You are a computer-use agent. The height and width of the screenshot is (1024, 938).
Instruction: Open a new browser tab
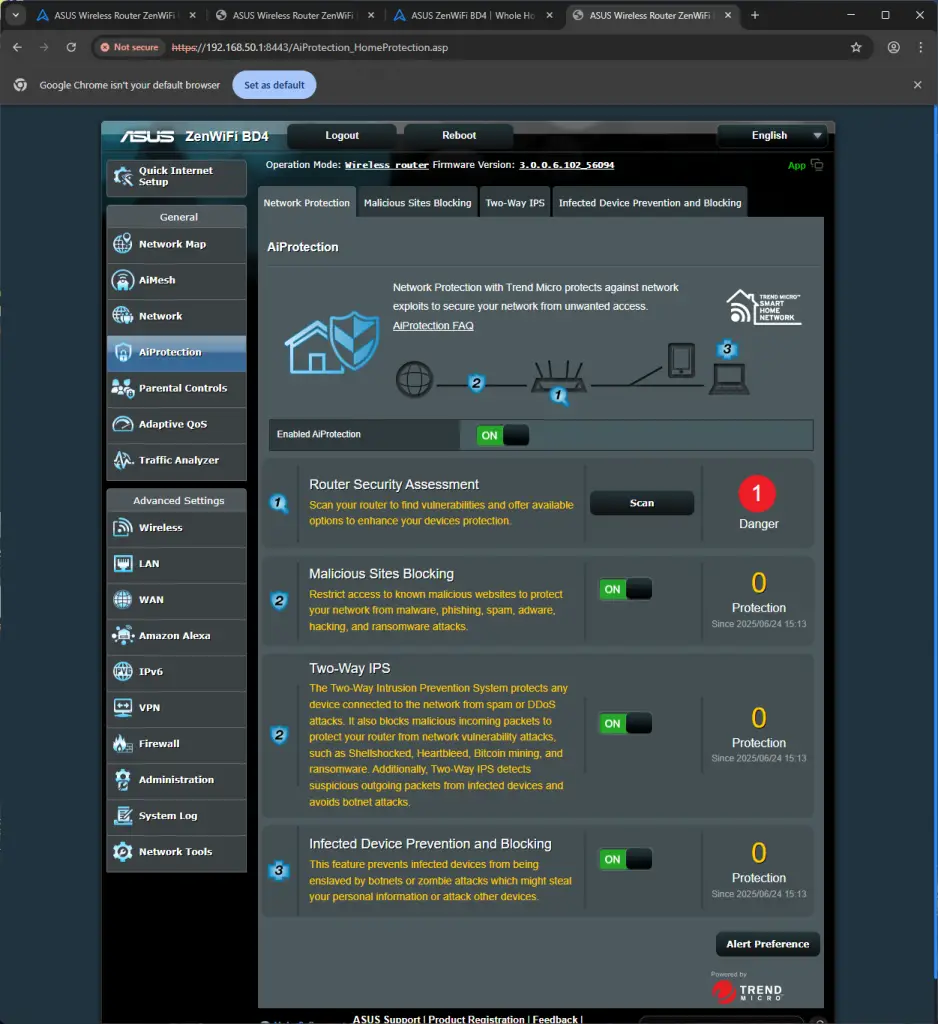[x=754, y=15]
